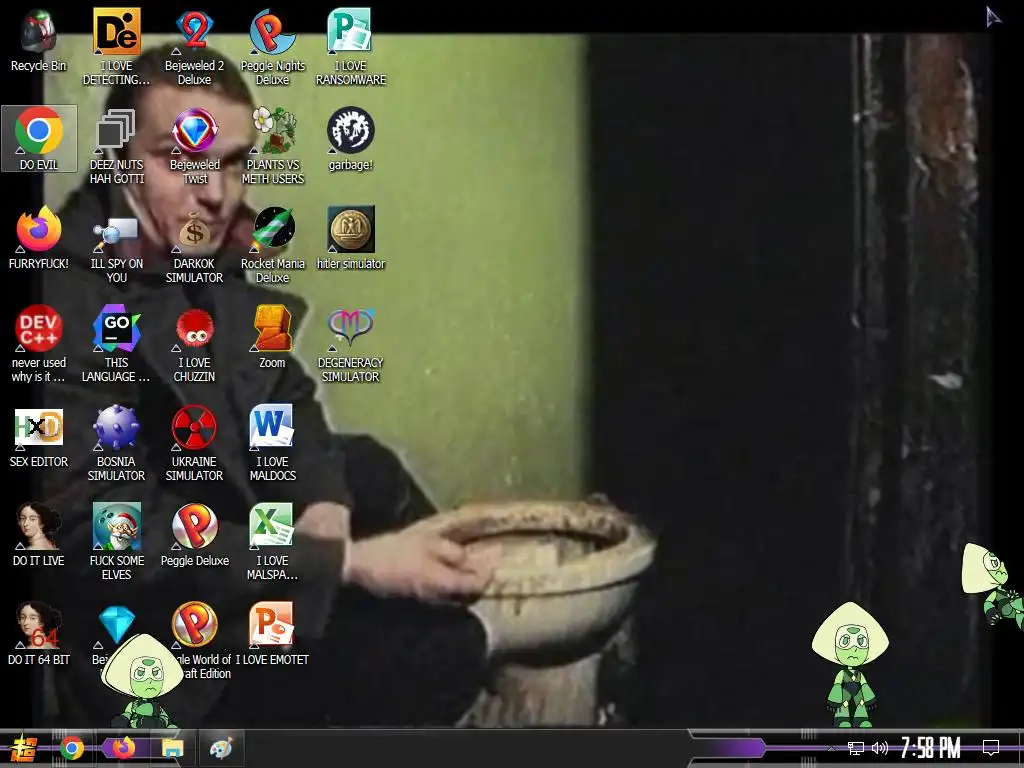Open the Paint app from the taskbar
Image resolution: width=1024 pixels, height=768 pixels.
[221, 748]
